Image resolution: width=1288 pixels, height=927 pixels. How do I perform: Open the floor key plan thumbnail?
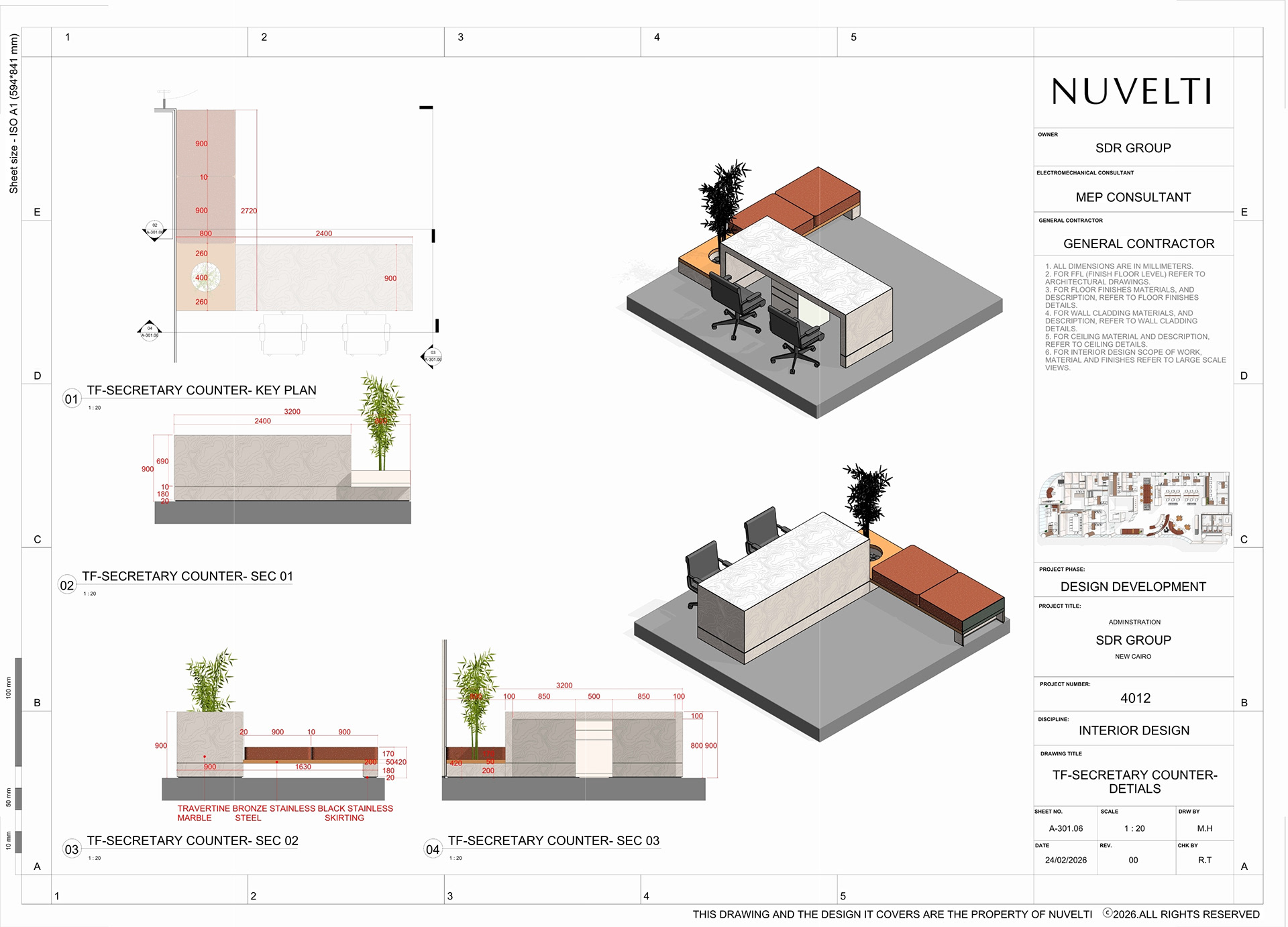coord(1134,511)
